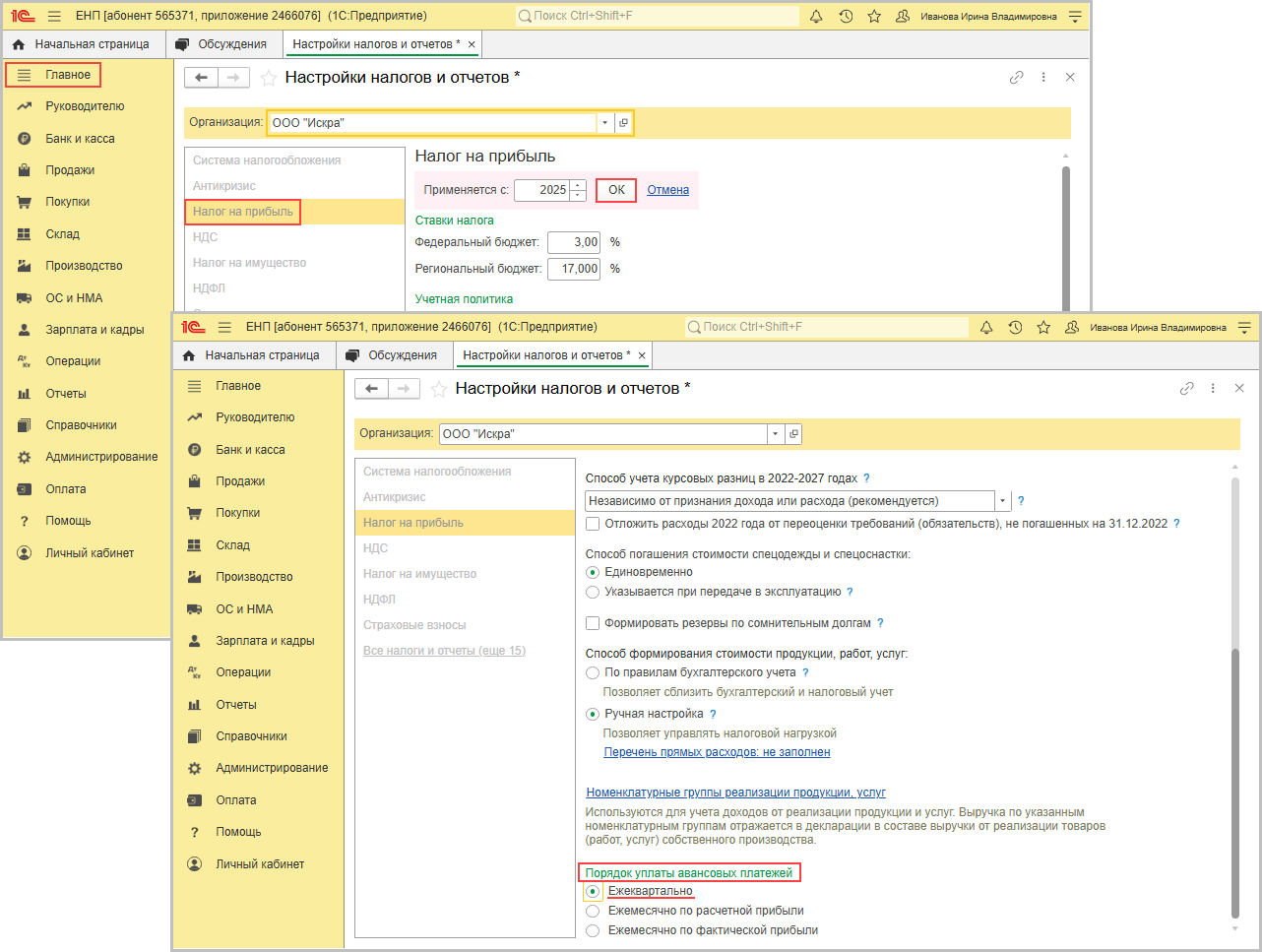The image size is (1262, 952).
Task: Switch to 'Обсуждения' tab in front window
Action: (393, 355)
